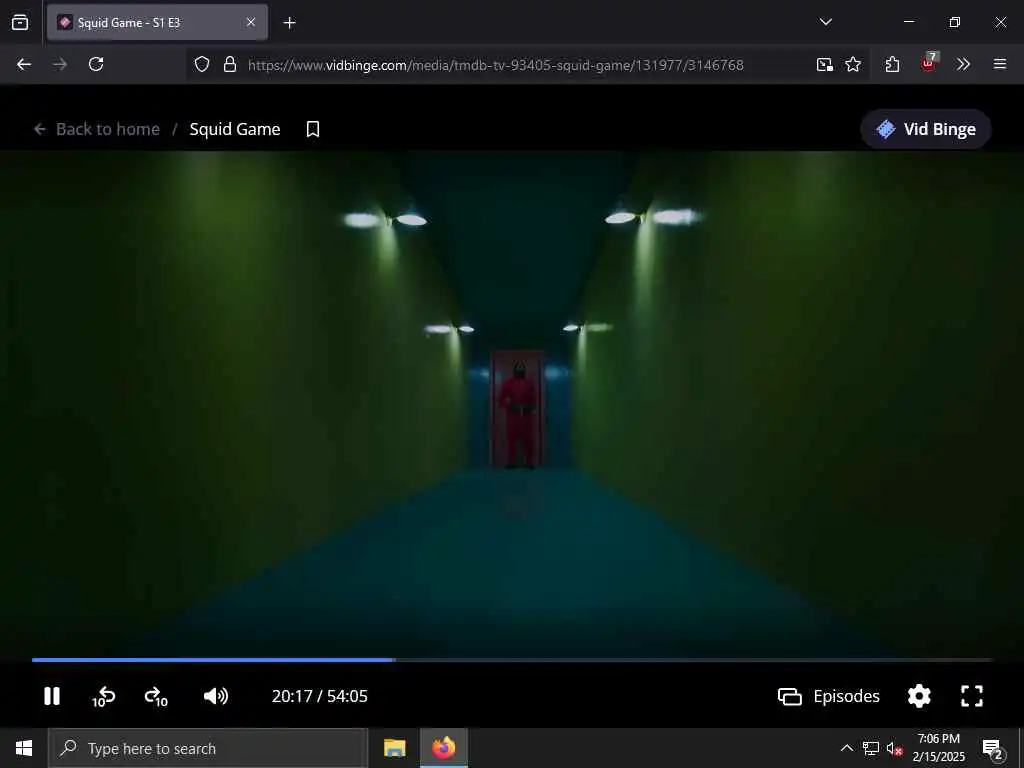Focus the vidbinge.com address bar

[496, 65]
